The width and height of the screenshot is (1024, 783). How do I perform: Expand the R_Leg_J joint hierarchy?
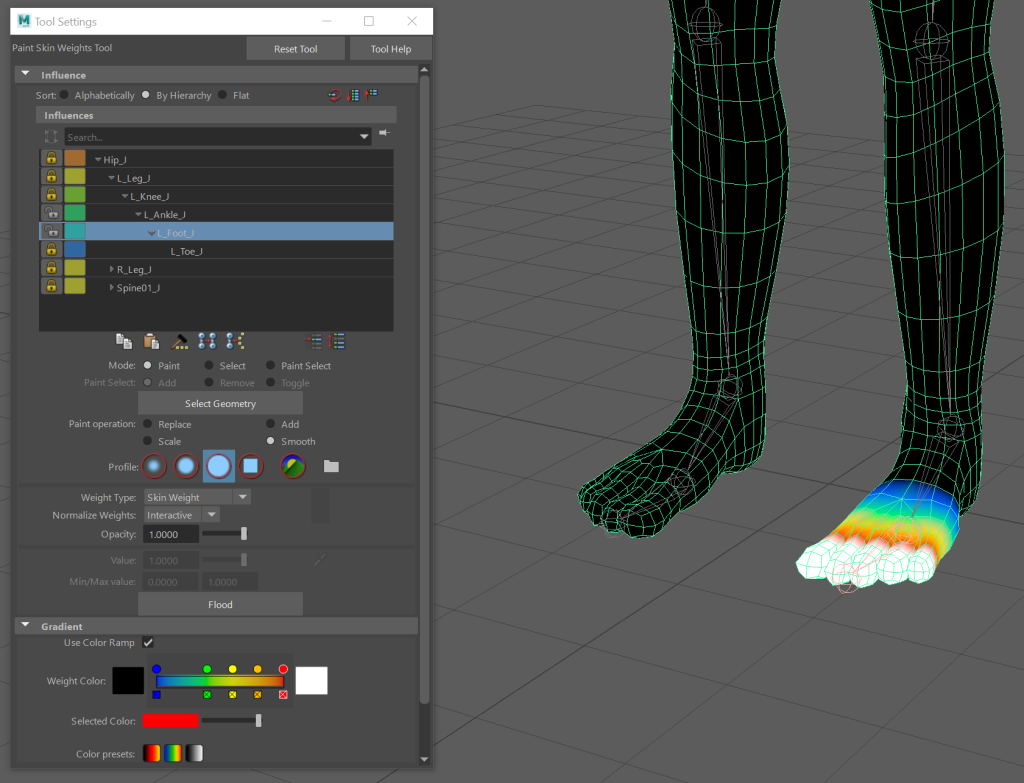[111, 269]
